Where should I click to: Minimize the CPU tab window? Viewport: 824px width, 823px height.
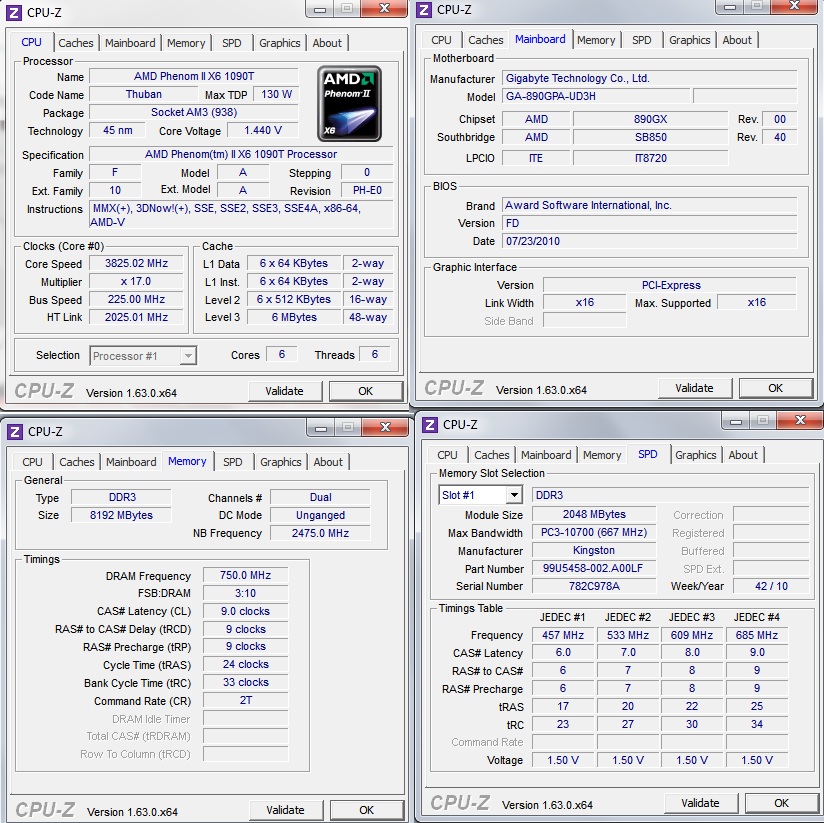click(x=320, y=9)
